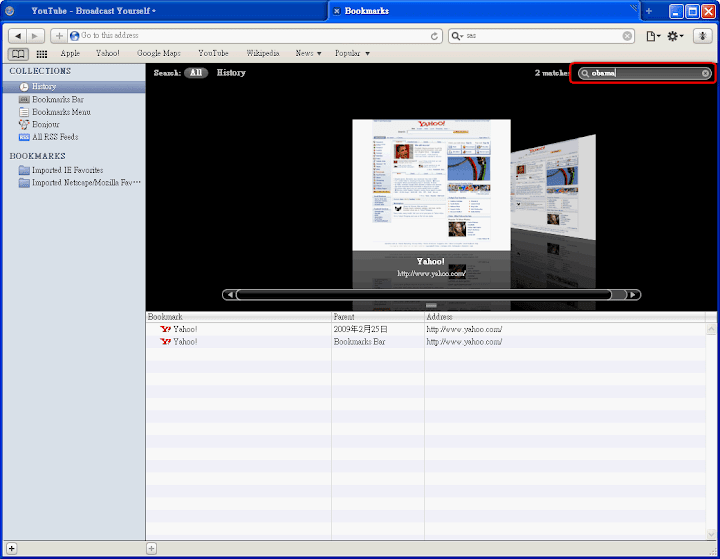
Task: Click the front Yahoo! Cover Flow thumbnail
Action: (x=431, y=185)
